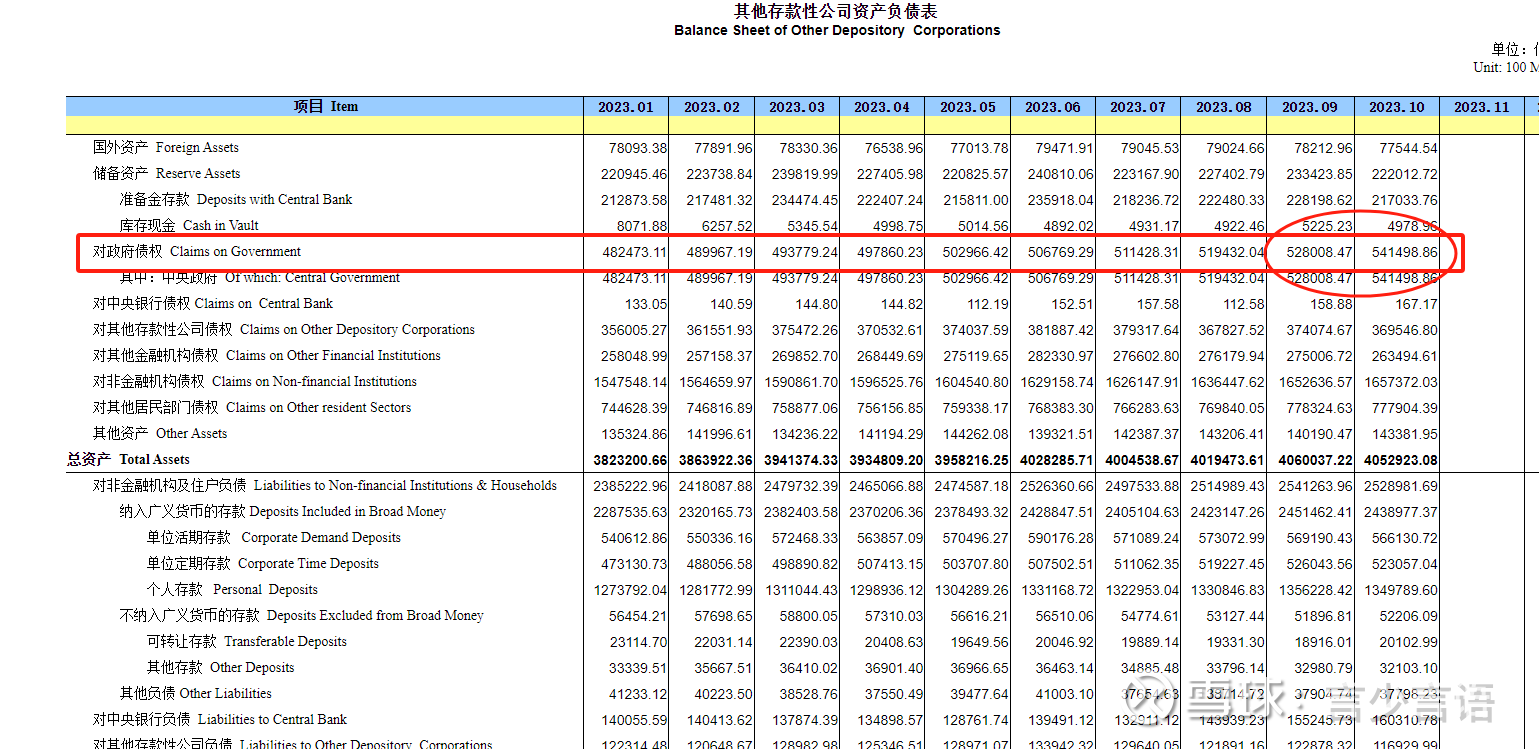Select the 2023.11 column header
This screenshot has width=1539, height=749.
[x=1481, y=107]
